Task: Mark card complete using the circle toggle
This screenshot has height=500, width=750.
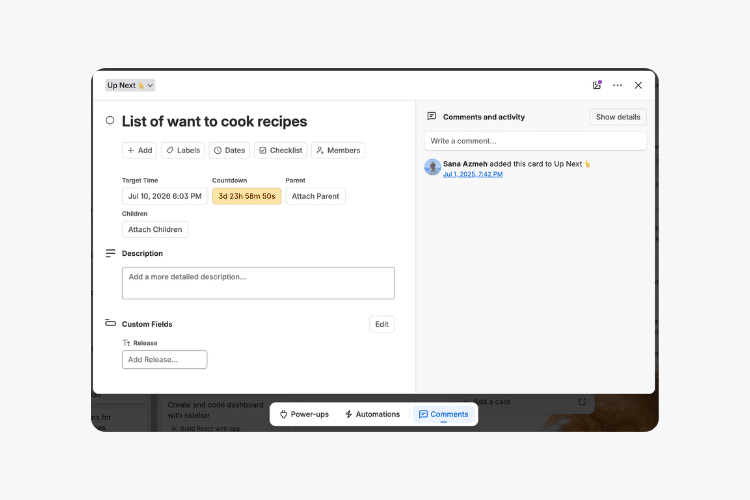Action: click(x=110, y=120)
